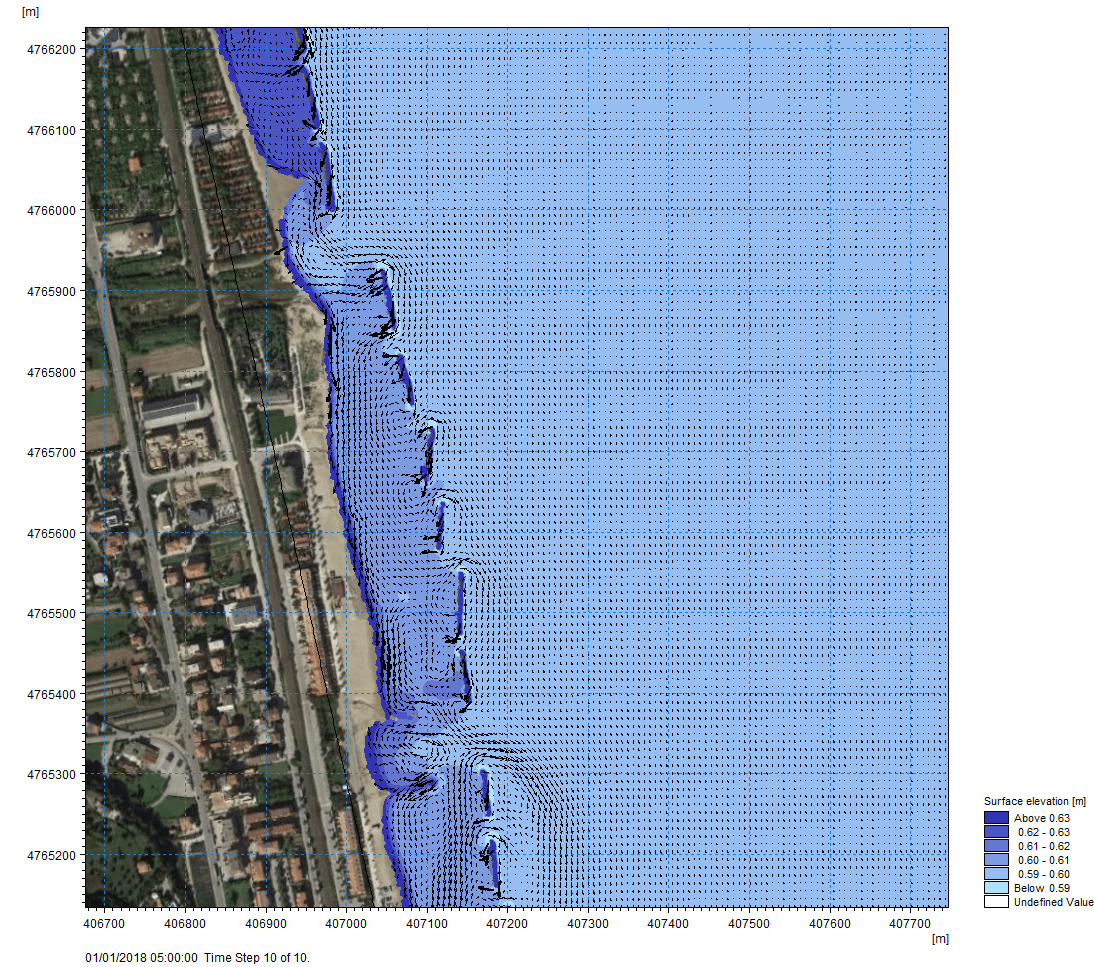
Task: Click x-axis label 406800
Action: tap(185, 924)
